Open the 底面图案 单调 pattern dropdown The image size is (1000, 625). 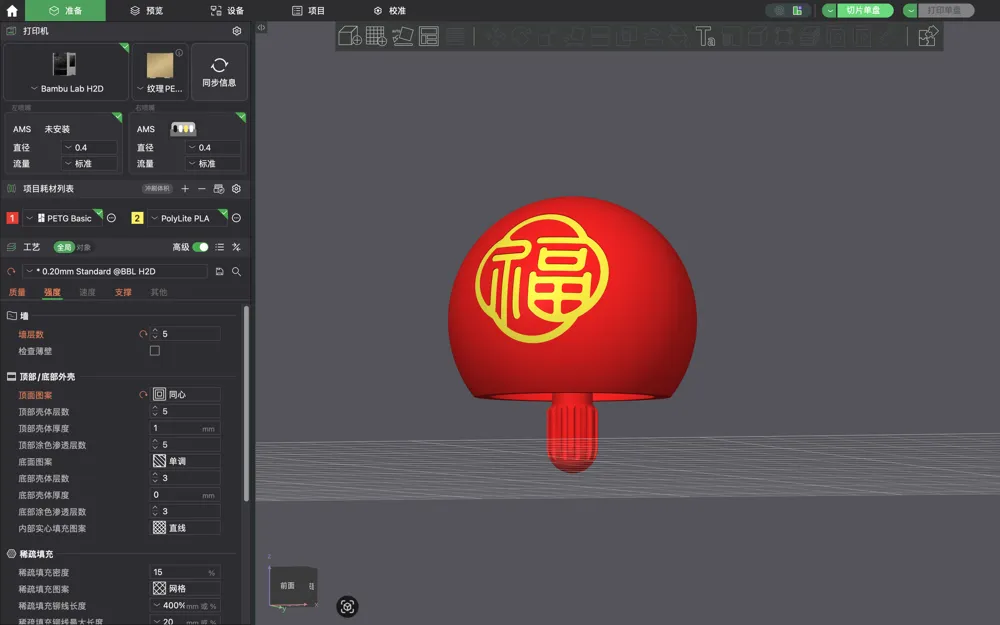186,461
